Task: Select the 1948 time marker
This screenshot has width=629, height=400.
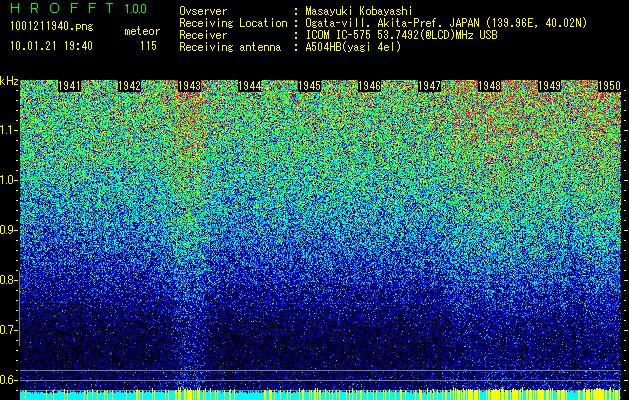Action: (x=490, y=86)
